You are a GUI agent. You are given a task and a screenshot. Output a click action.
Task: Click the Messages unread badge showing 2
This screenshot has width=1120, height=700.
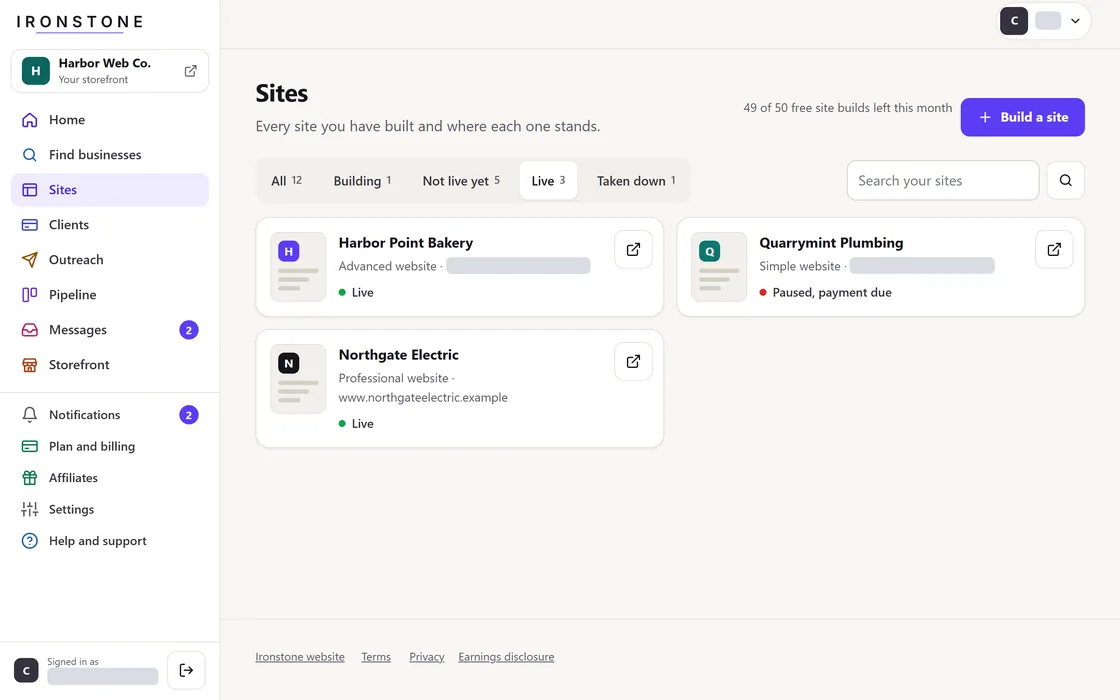[x=189, y=330]
